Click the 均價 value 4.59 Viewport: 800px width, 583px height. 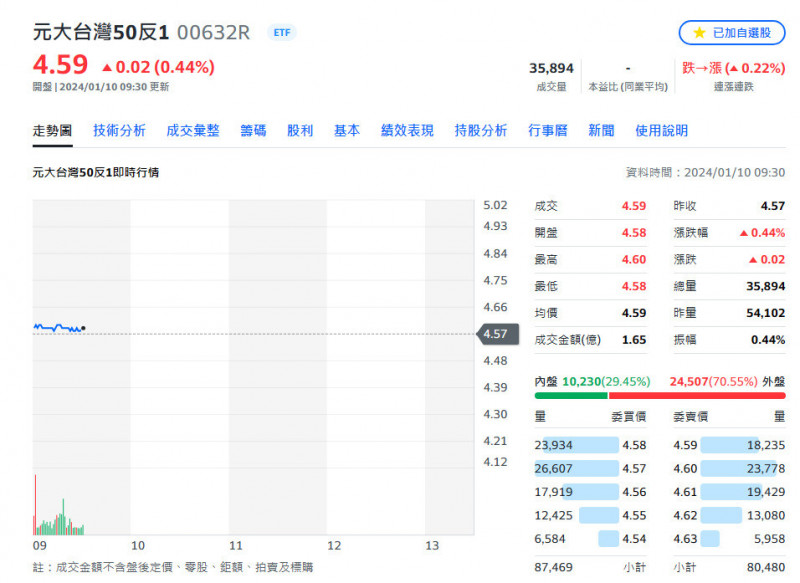634,313
